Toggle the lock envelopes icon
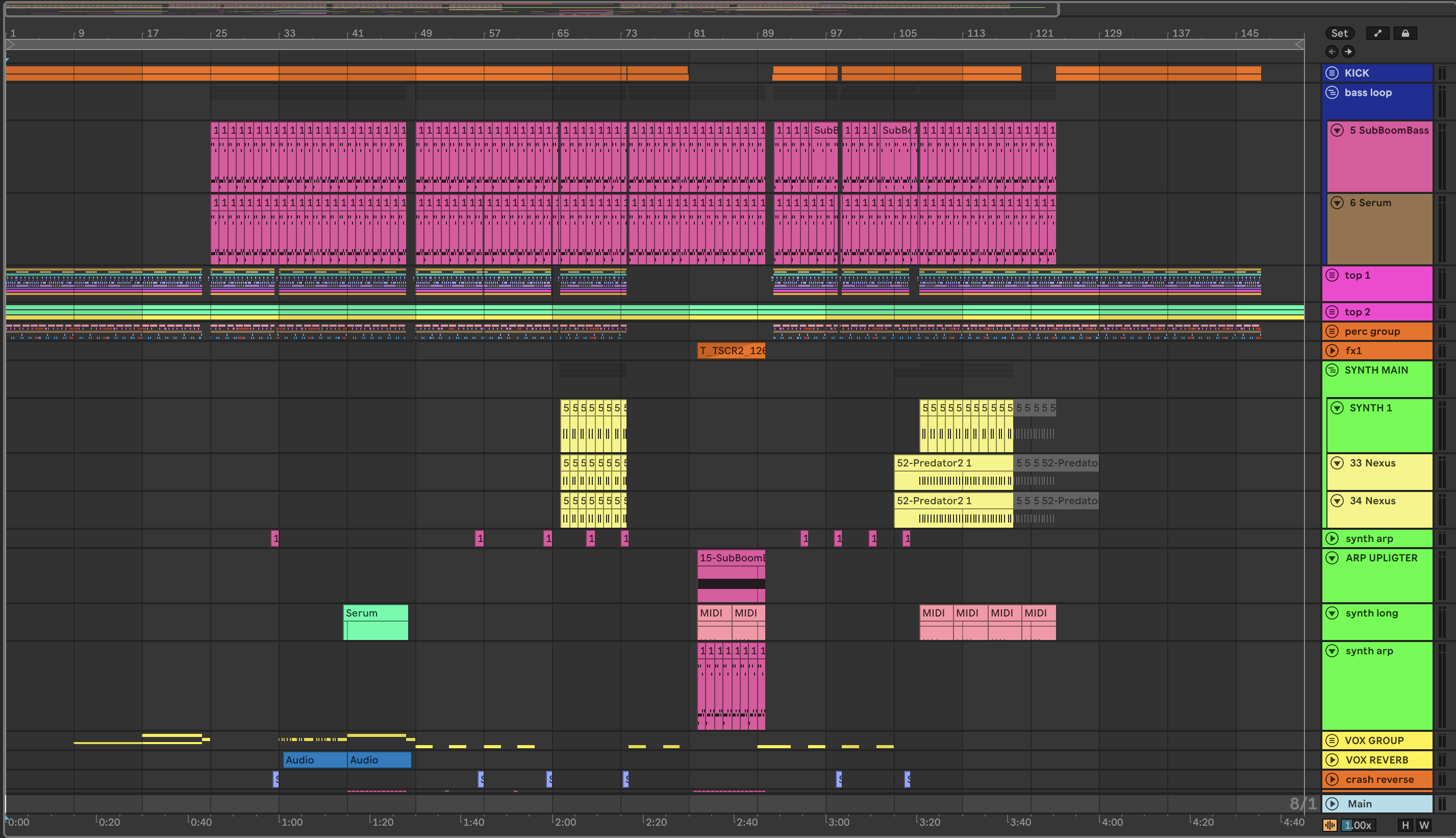 coord(1405,33)
